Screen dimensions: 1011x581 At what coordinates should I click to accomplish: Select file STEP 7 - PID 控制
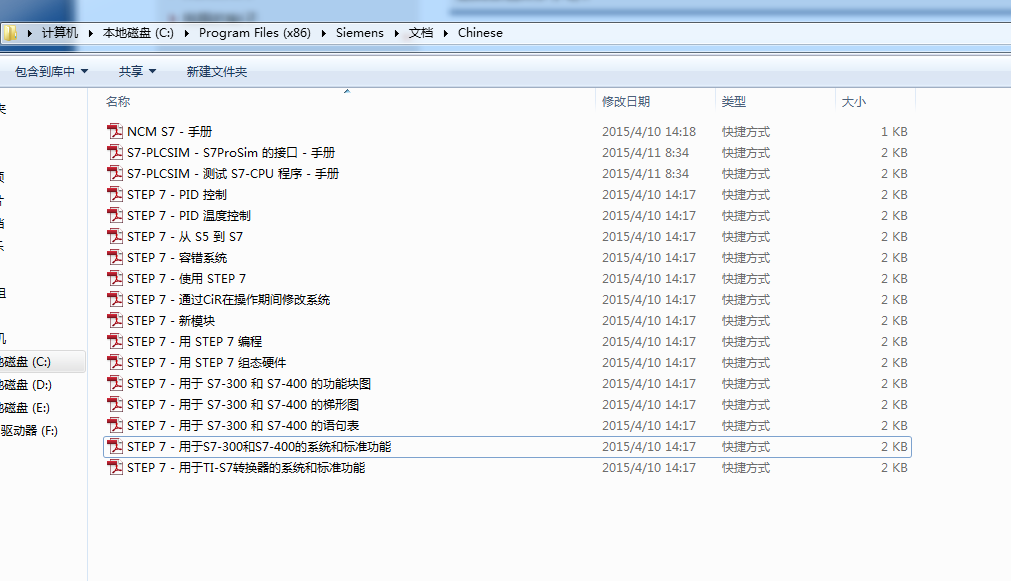(x=177, y=195)
